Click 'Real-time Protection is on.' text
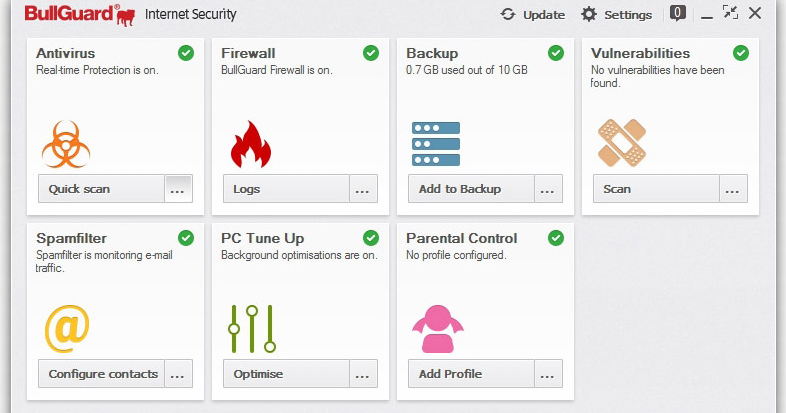Viewport: 786px width, 413px height. point(97,70)
